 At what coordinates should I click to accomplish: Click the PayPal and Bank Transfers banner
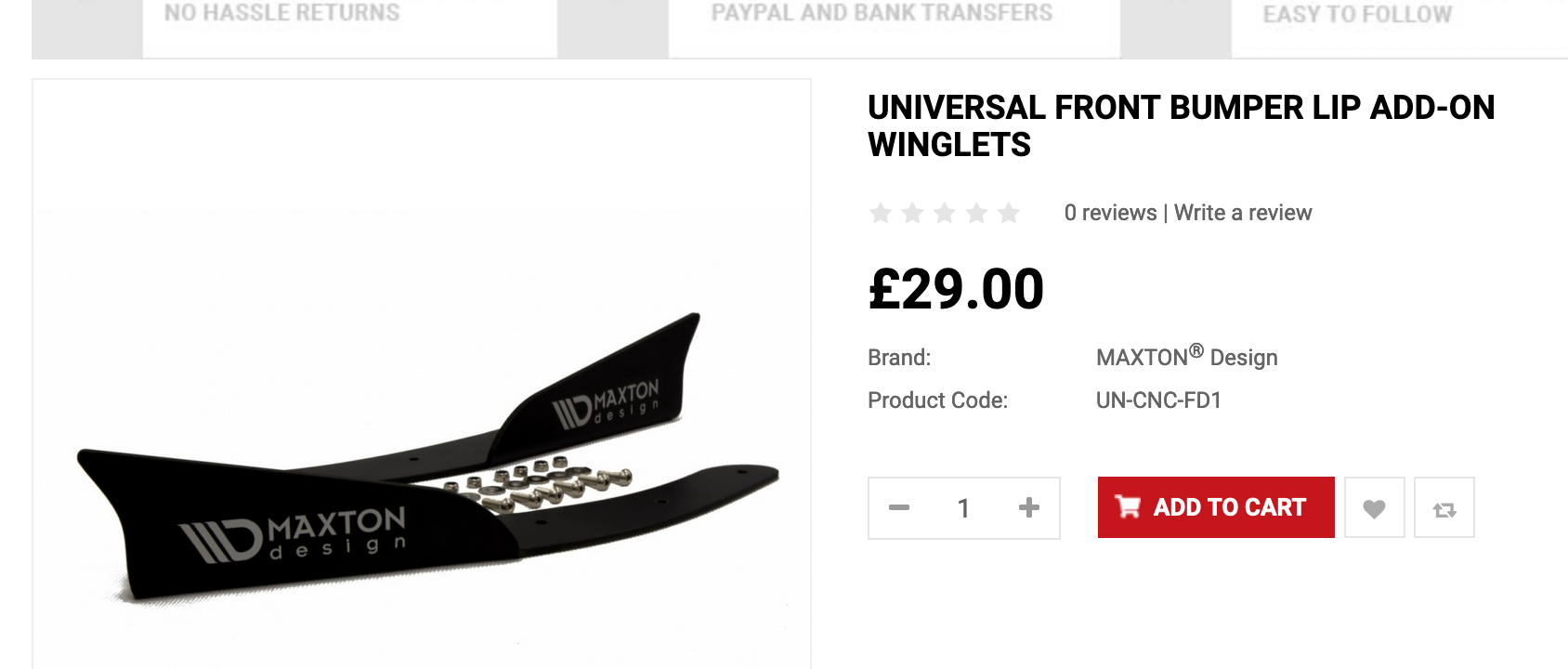click(882, 14)
